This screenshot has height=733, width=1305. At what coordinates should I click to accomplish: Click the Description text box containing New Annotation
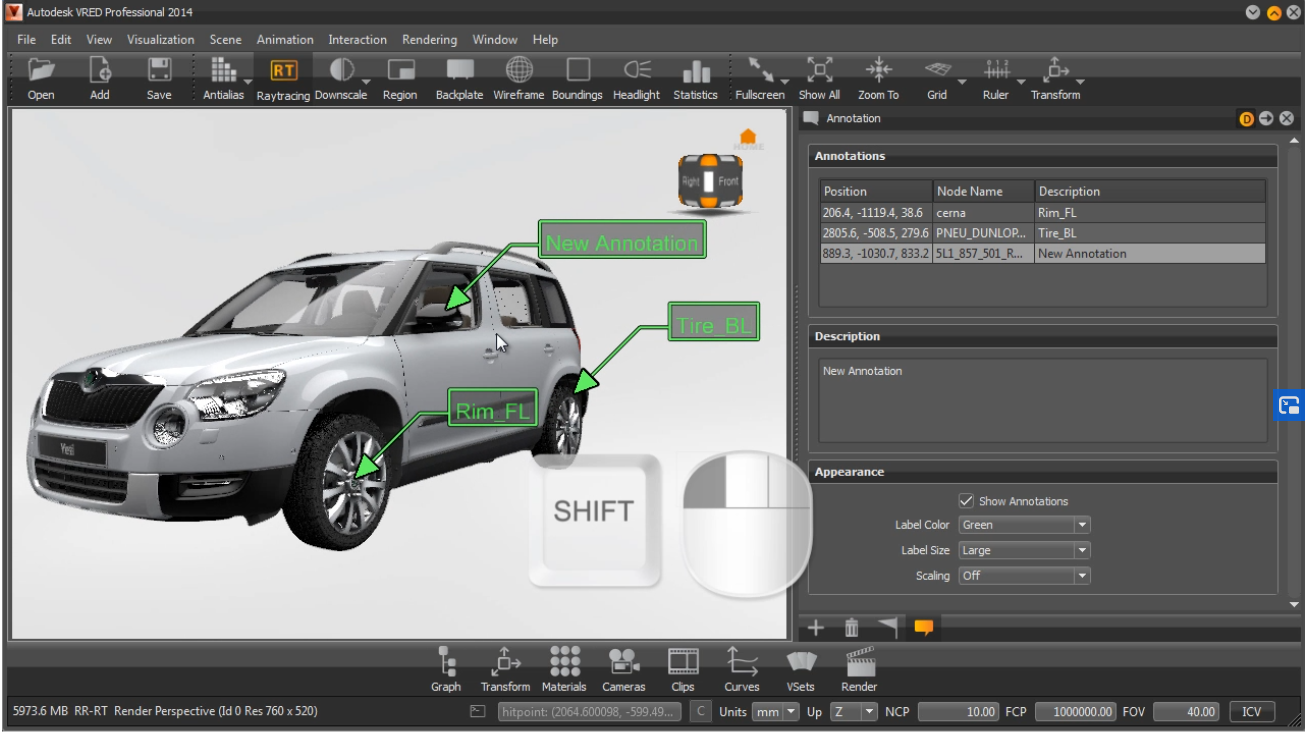click(x=1042, y=400)
